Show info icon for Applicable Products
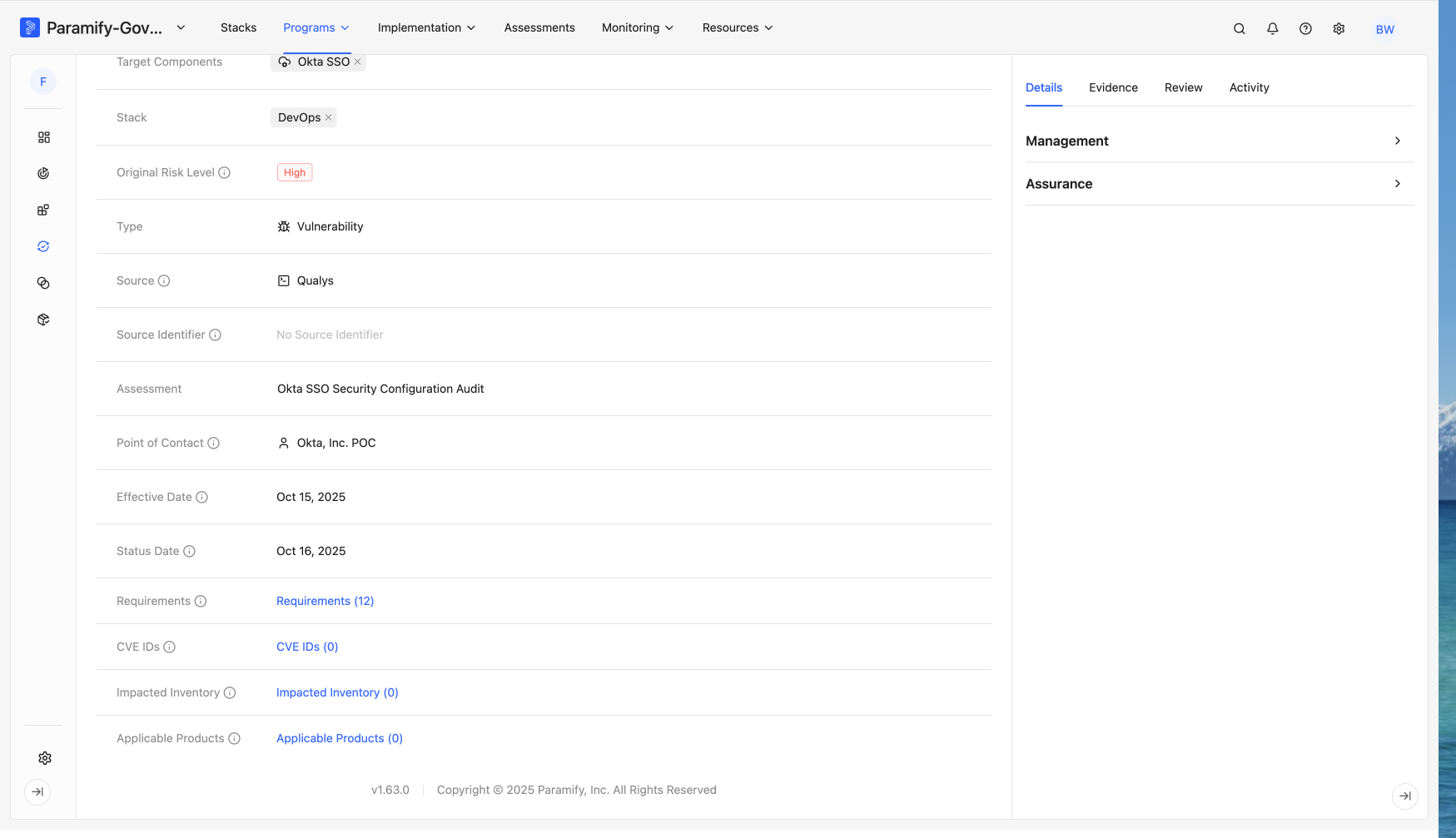The image size is (1456, 838). [235, 738]
